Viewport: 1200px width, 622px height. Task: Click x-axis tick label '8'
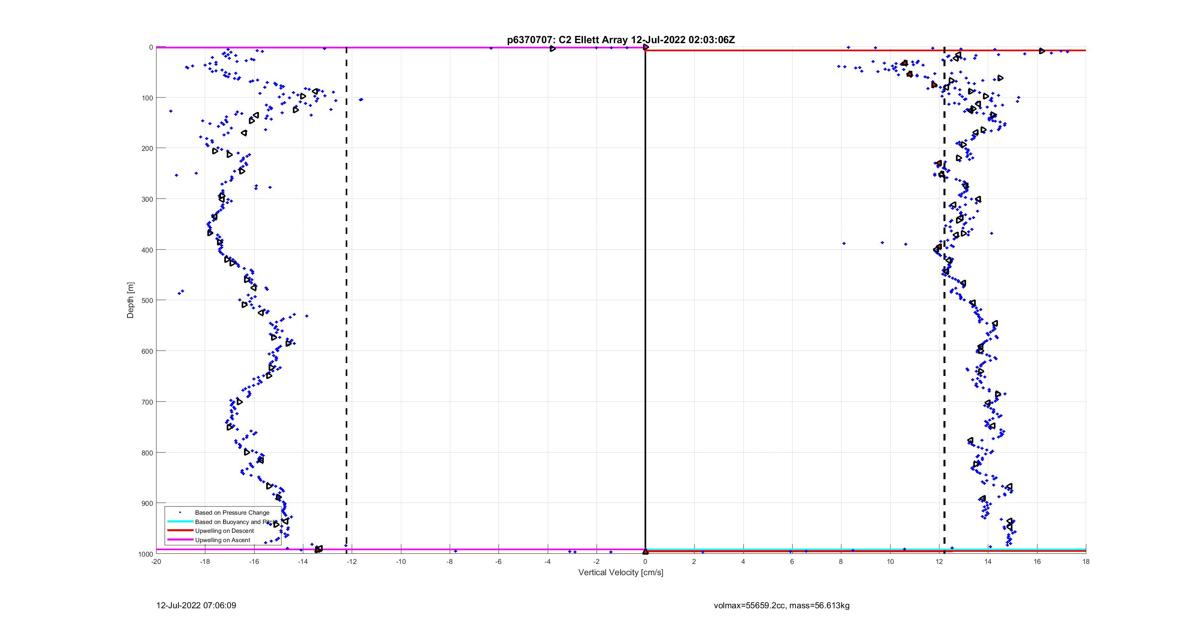coord(842,561)
